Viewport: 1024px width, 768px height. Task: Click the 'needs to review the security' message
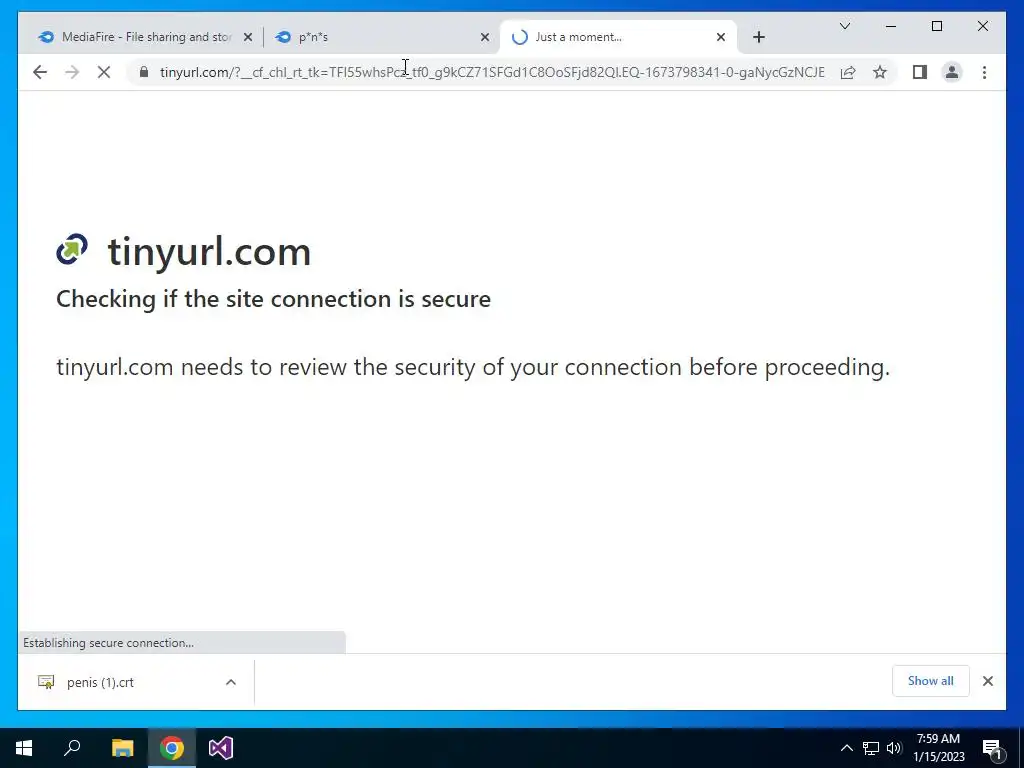[473, 367]
